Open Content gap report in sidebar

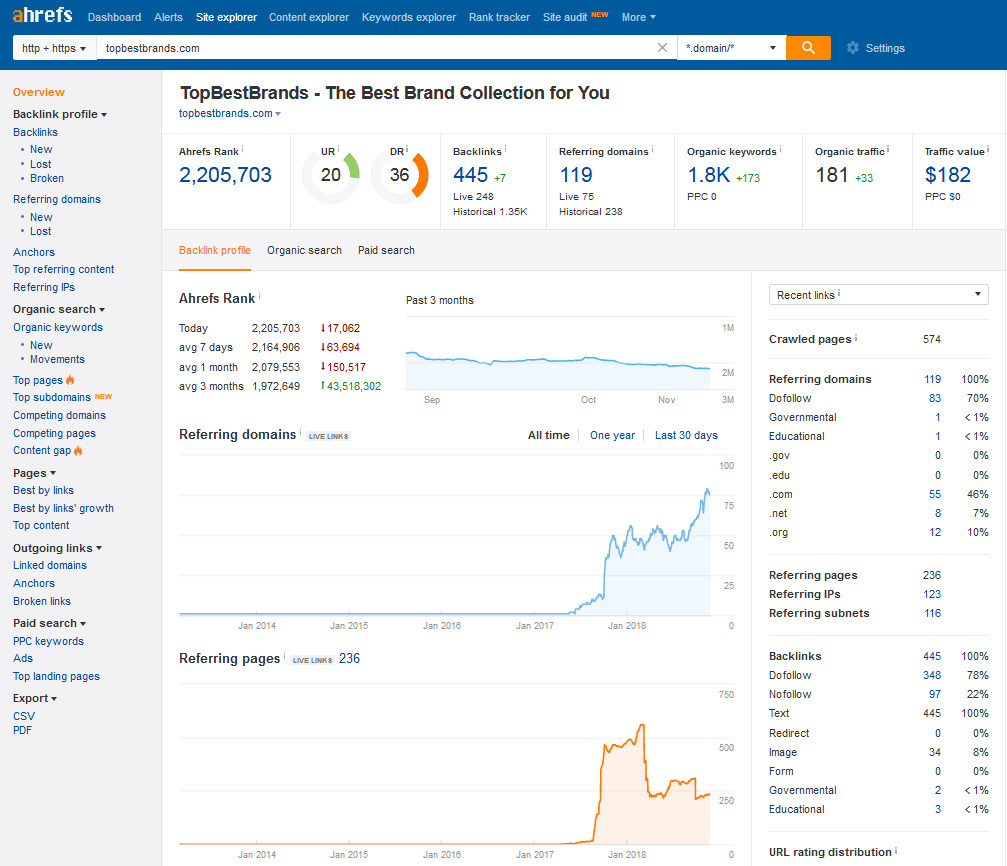click(x=42, y=451)
